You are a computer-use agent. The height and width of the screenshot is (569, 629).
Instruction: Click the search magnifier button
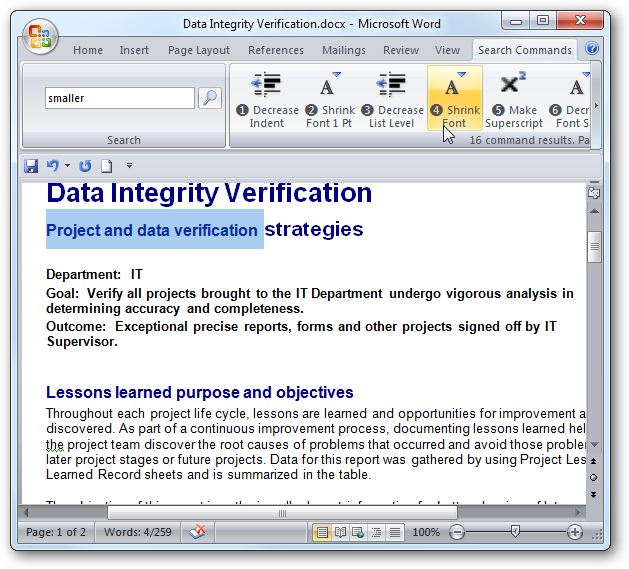pyautogui.click(x=210, y=98)
